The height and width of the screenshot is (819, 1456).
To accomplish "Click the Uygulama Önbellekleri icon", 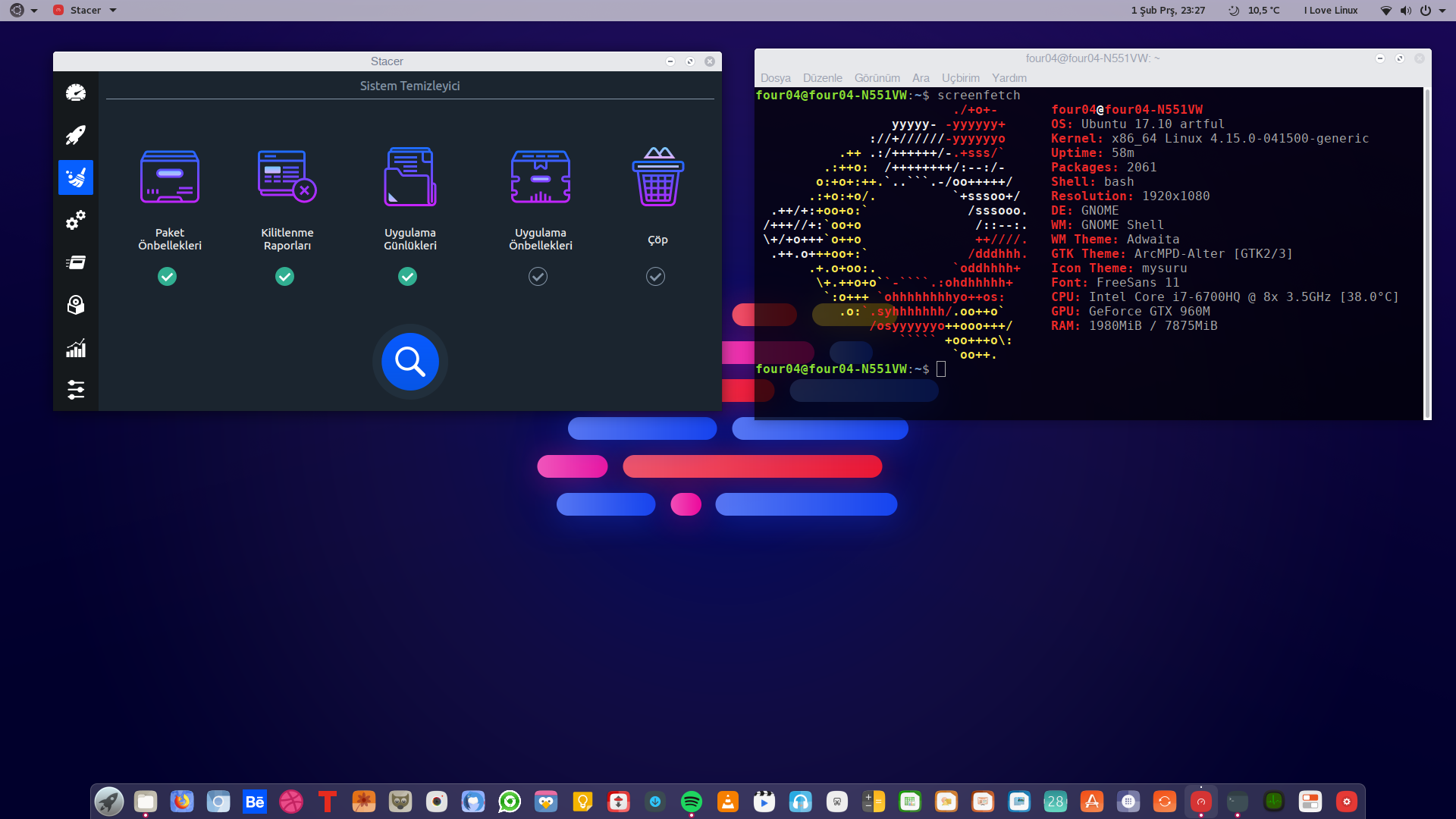I will 541,177.
